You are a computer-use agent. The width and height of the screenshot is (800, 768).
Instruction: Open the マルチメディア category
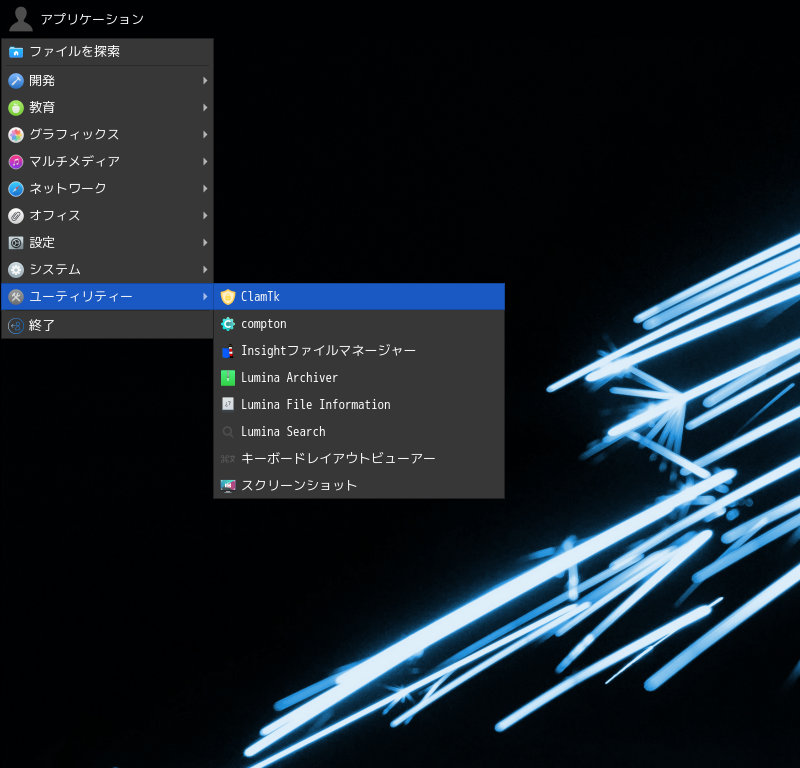pyautogui.click(x=74, y=162)
